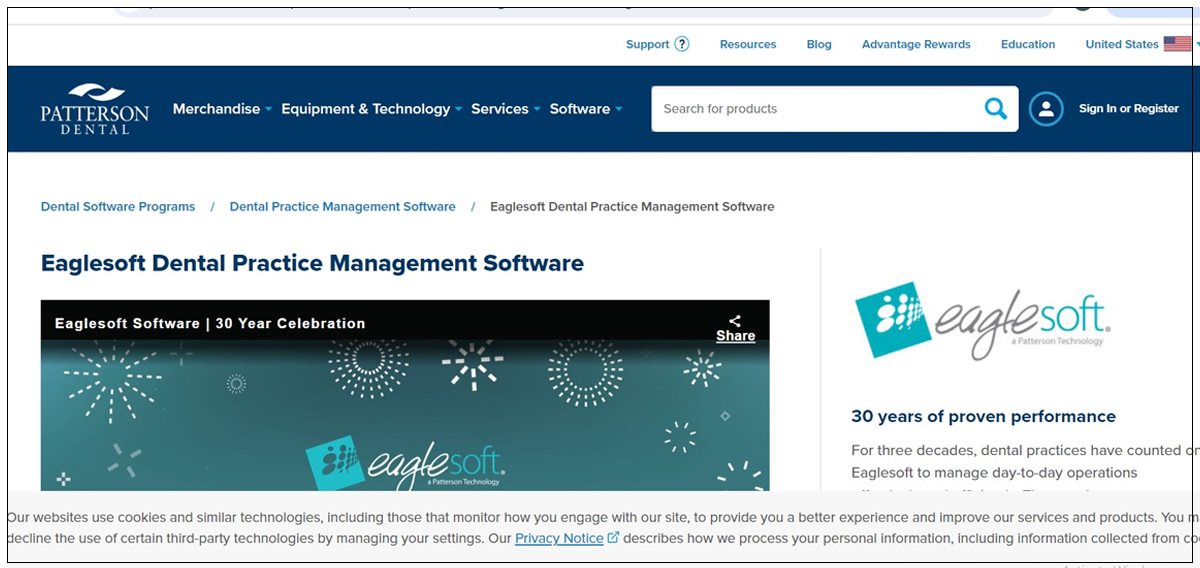Click Sign In or Register

1128,109
